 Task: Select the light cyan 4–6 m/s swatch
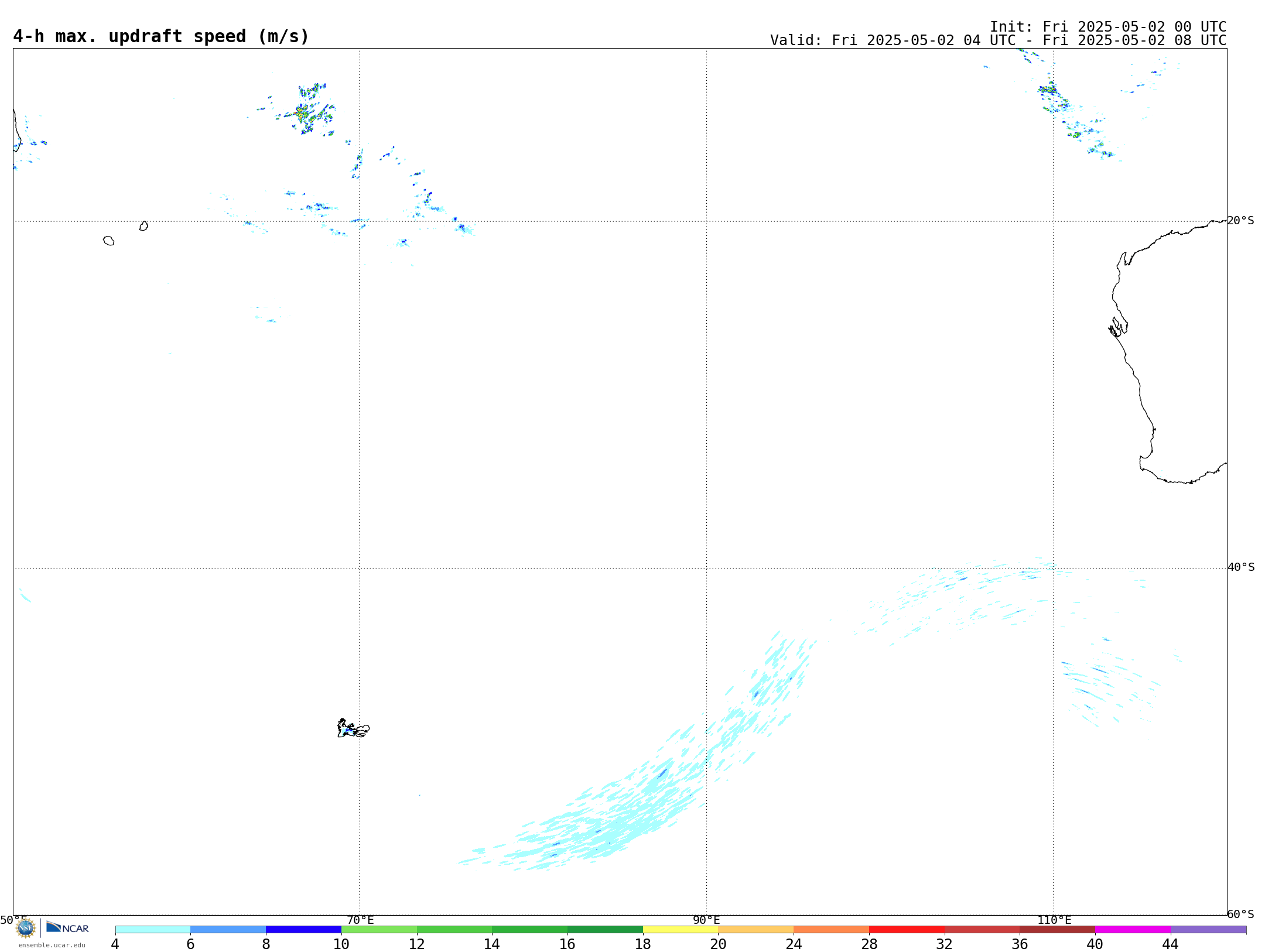coord(153,930)
